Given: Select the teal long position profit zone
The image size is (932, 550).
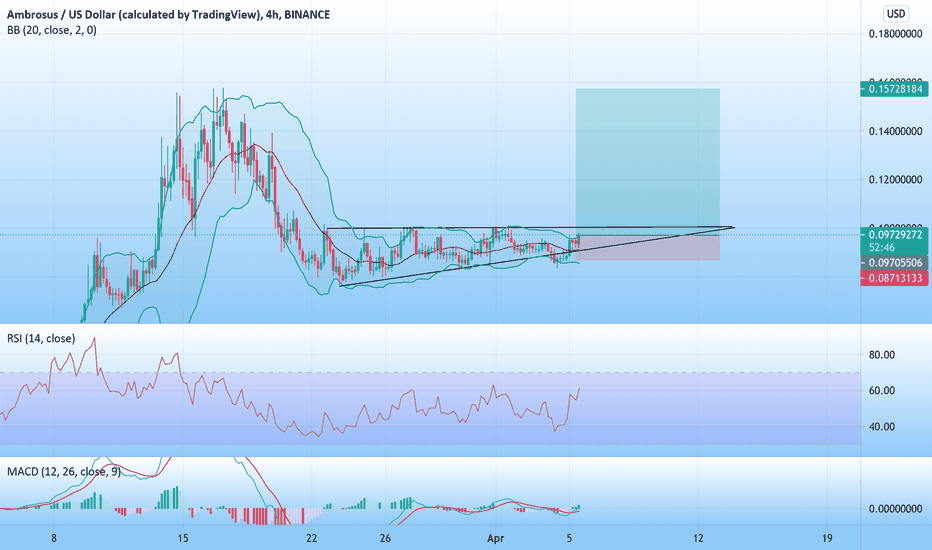Looking at the screenshot, I should [x=648, y=162].
